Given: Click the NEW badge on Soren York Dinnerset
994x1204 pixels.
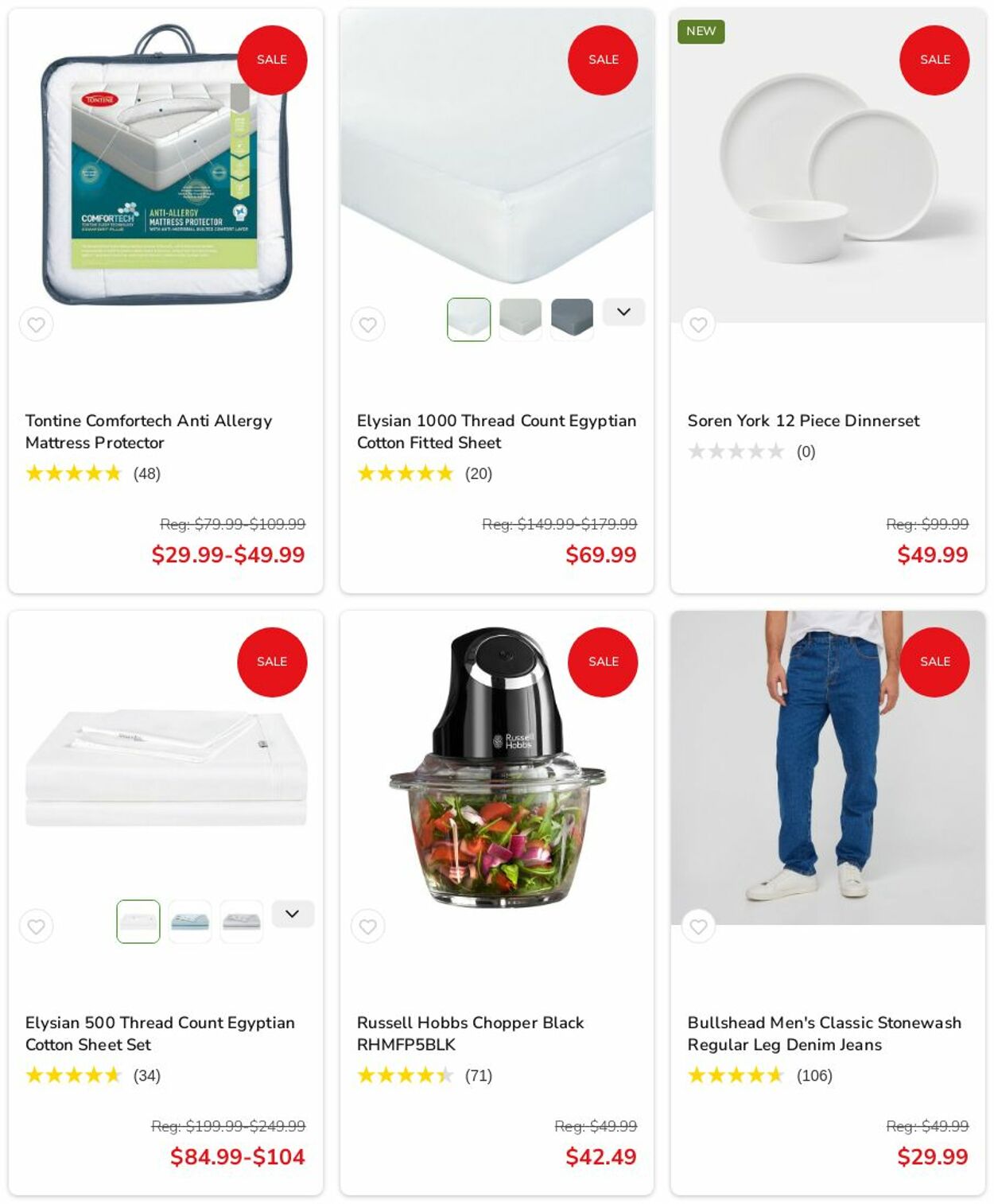Looking at the screenshot, I should coord(701,31).
